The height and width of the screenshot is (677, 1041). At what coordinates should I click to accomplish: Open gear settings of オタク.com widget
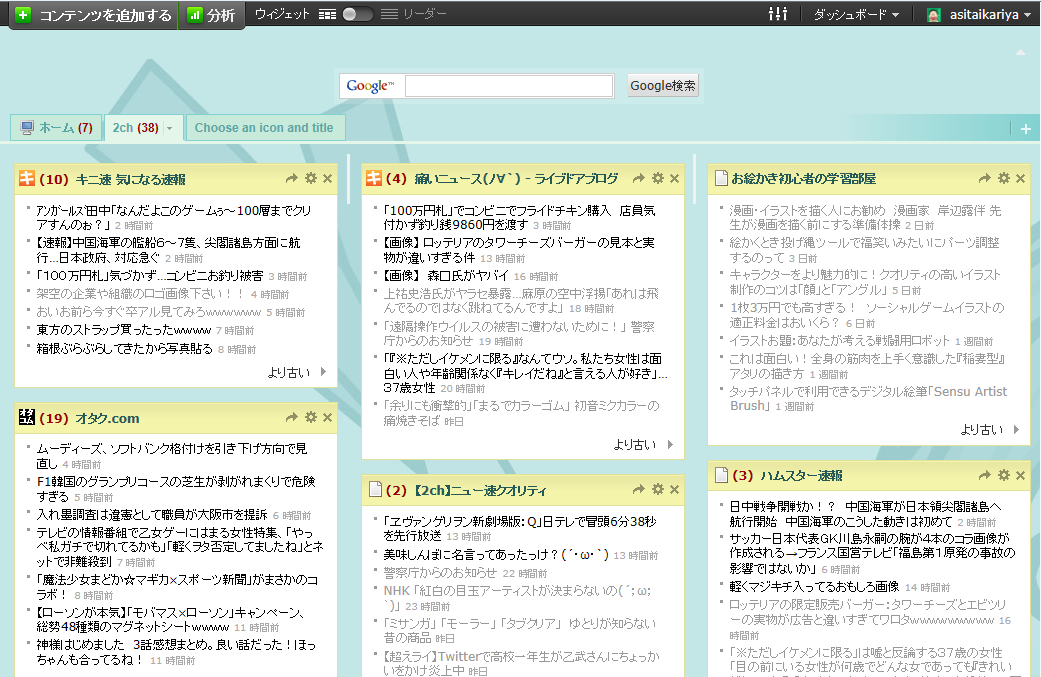[311, 417]
